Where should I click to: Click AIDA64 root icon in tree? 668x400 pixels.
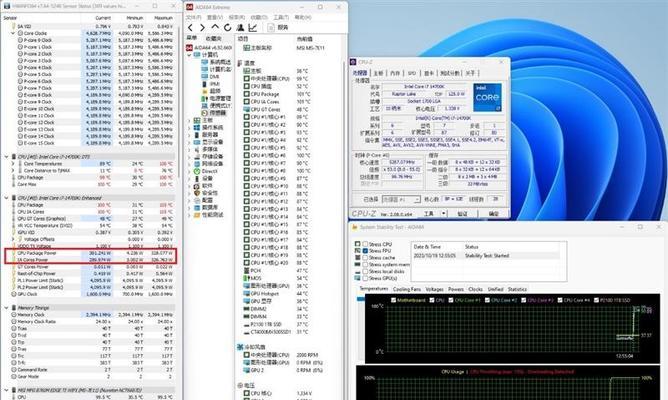tap(190, 48)
